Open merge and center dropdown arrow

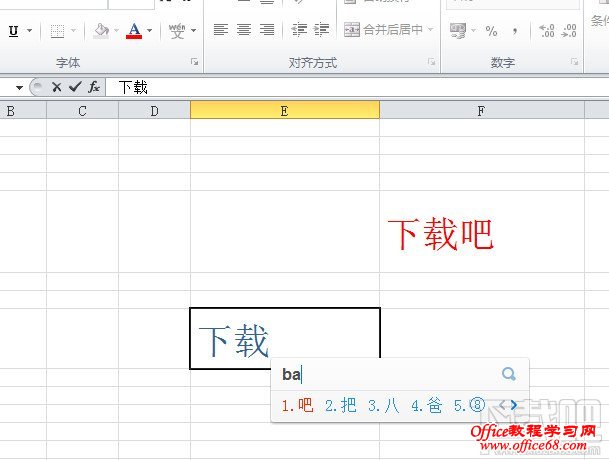(x=430, y=30)
